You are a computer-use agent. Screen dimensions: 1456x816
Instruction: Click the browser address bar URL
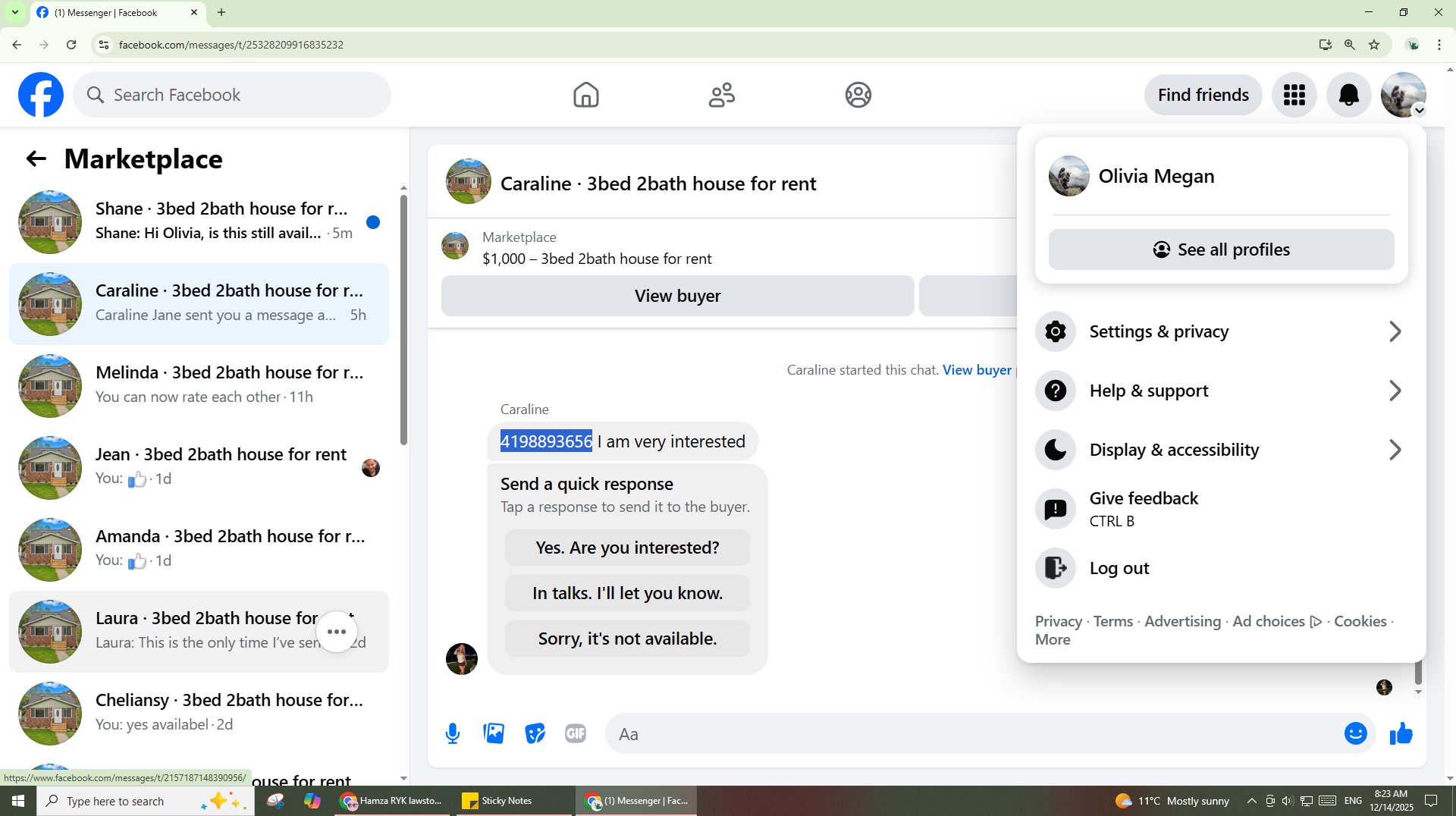231,45
